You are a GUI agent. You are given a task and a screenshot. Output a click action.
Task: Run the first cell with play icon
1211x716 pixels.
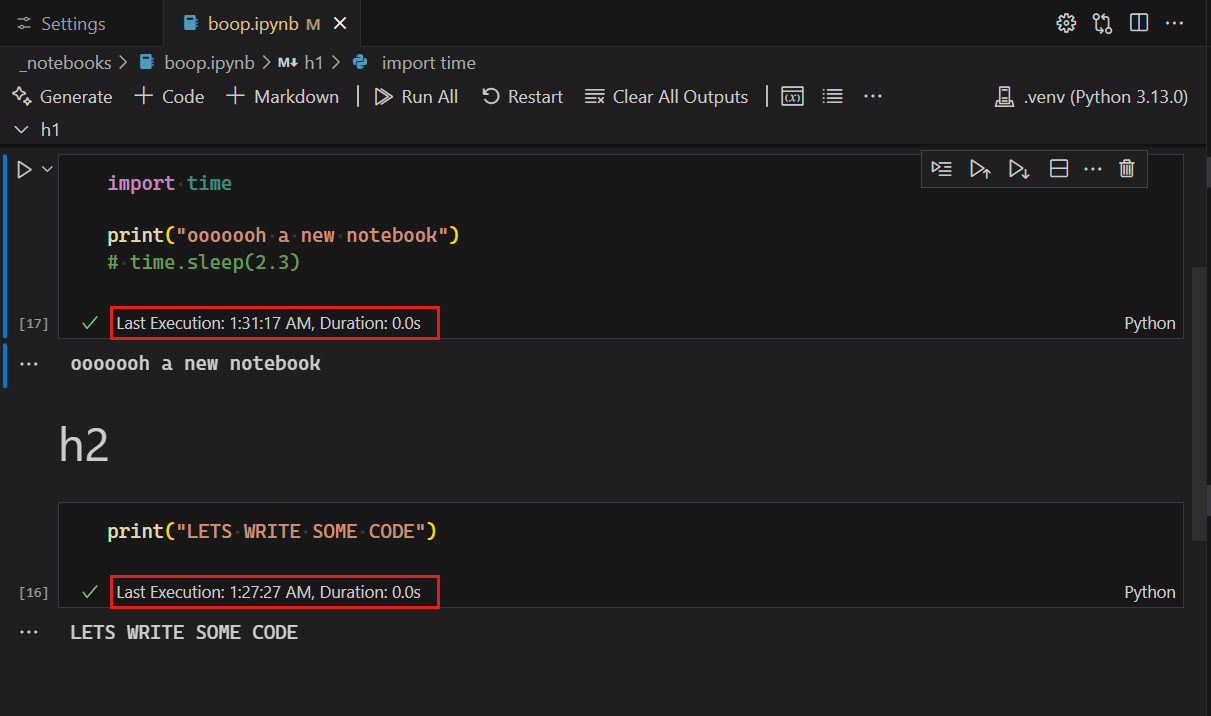coord(25,170)
